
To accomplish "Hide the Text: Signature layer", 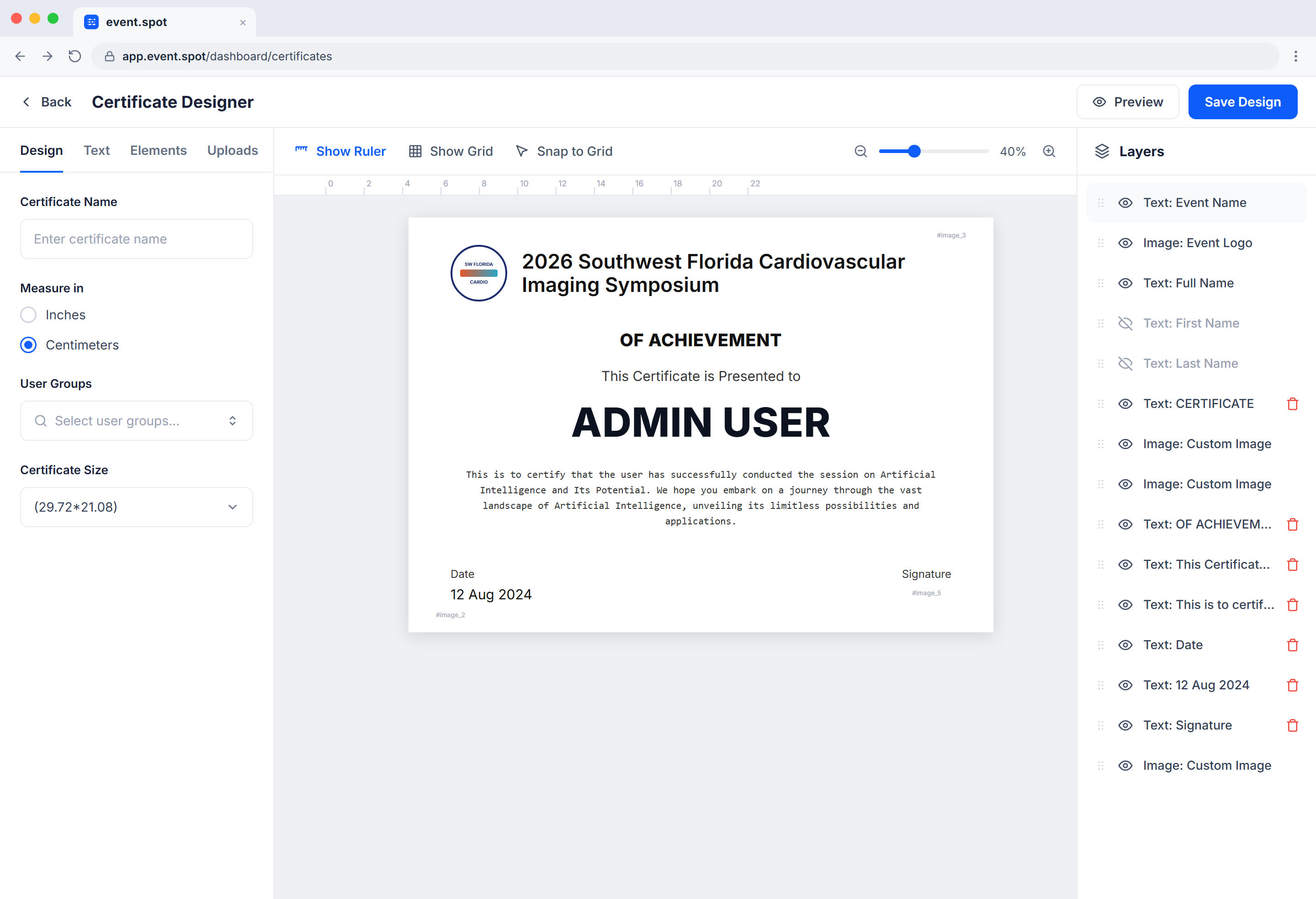I will pos(1125,725).
